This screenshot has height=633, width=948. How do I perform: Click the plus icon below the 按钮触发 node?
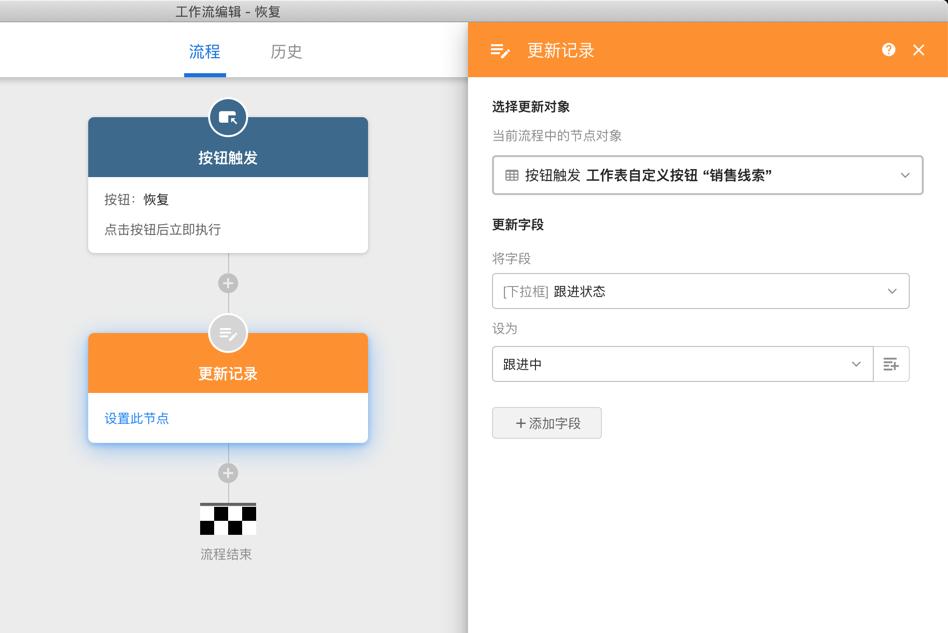(228, 283)
